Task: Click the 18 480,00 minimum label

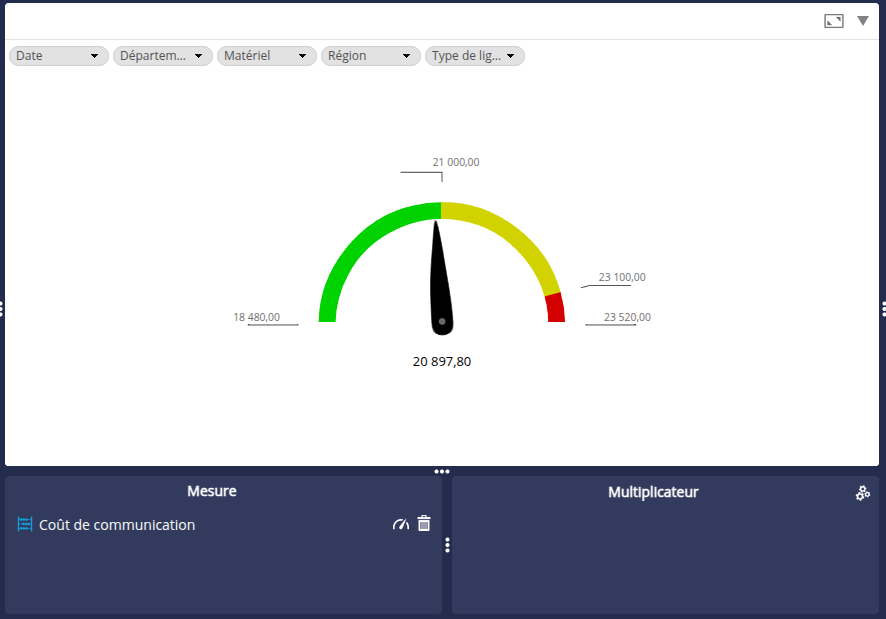Action: pos(257,317)
